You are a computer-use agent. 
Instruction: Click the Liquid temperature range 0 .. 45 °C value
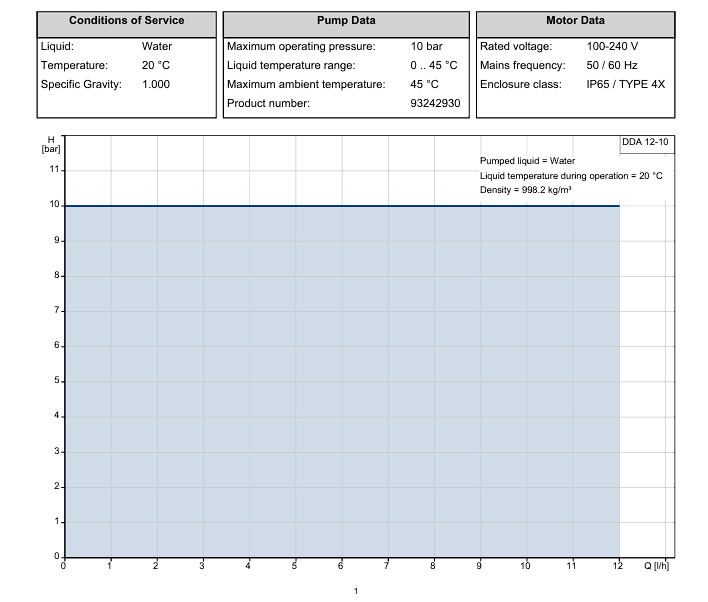[x=433, y=65]
